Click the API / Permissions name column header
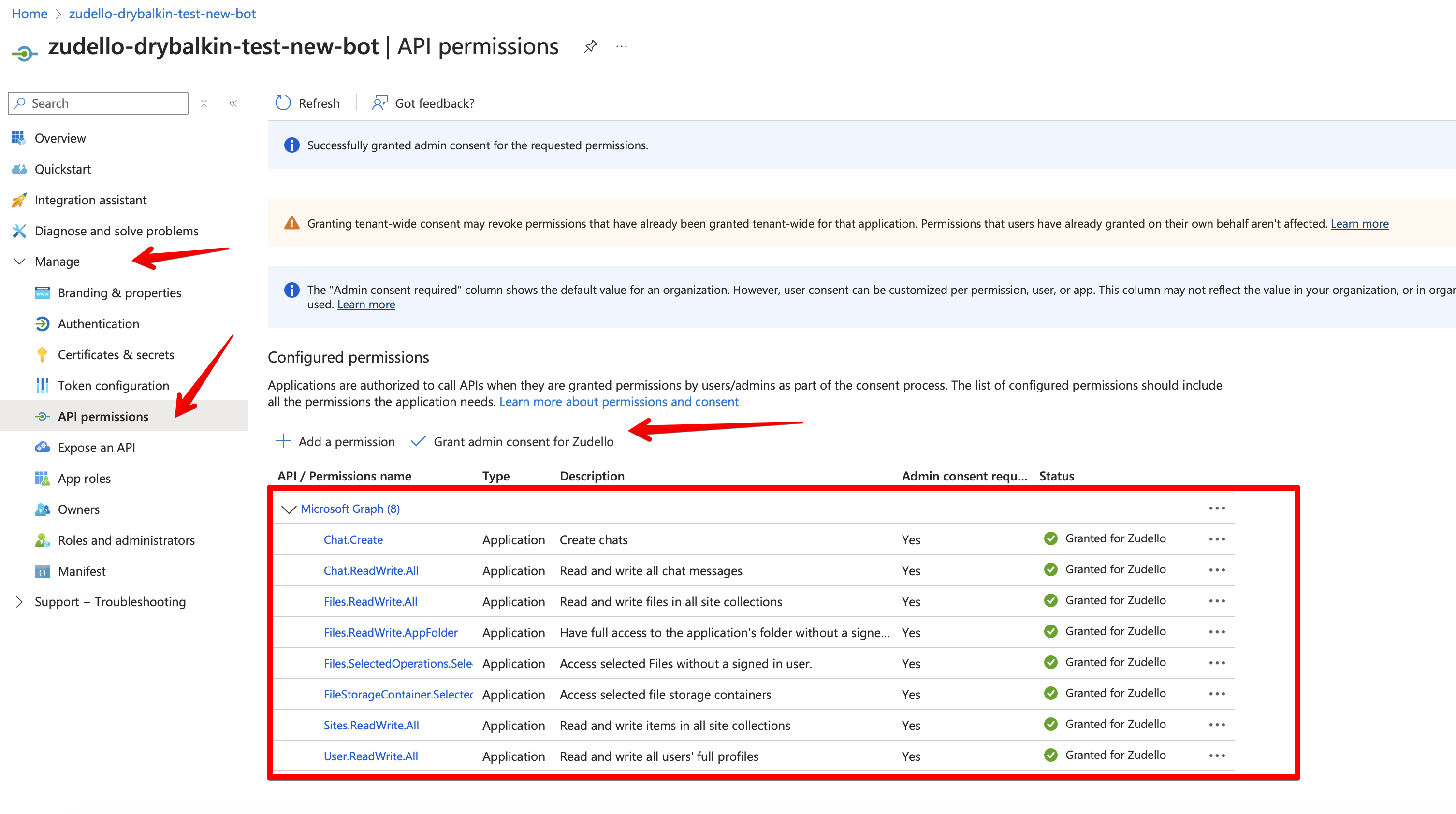The height and width of the screenshot is (814, 1456). [344, 476]
